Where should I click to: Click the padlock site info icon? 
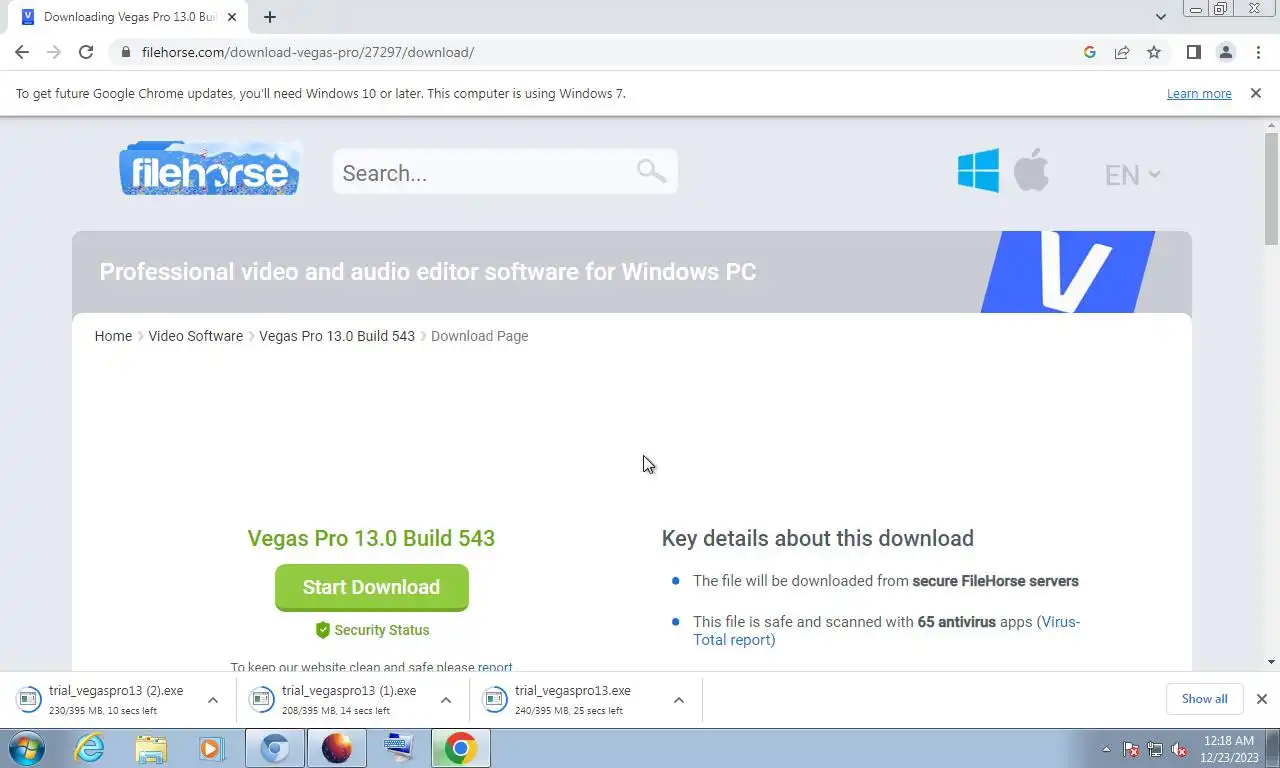coord(126,52)
